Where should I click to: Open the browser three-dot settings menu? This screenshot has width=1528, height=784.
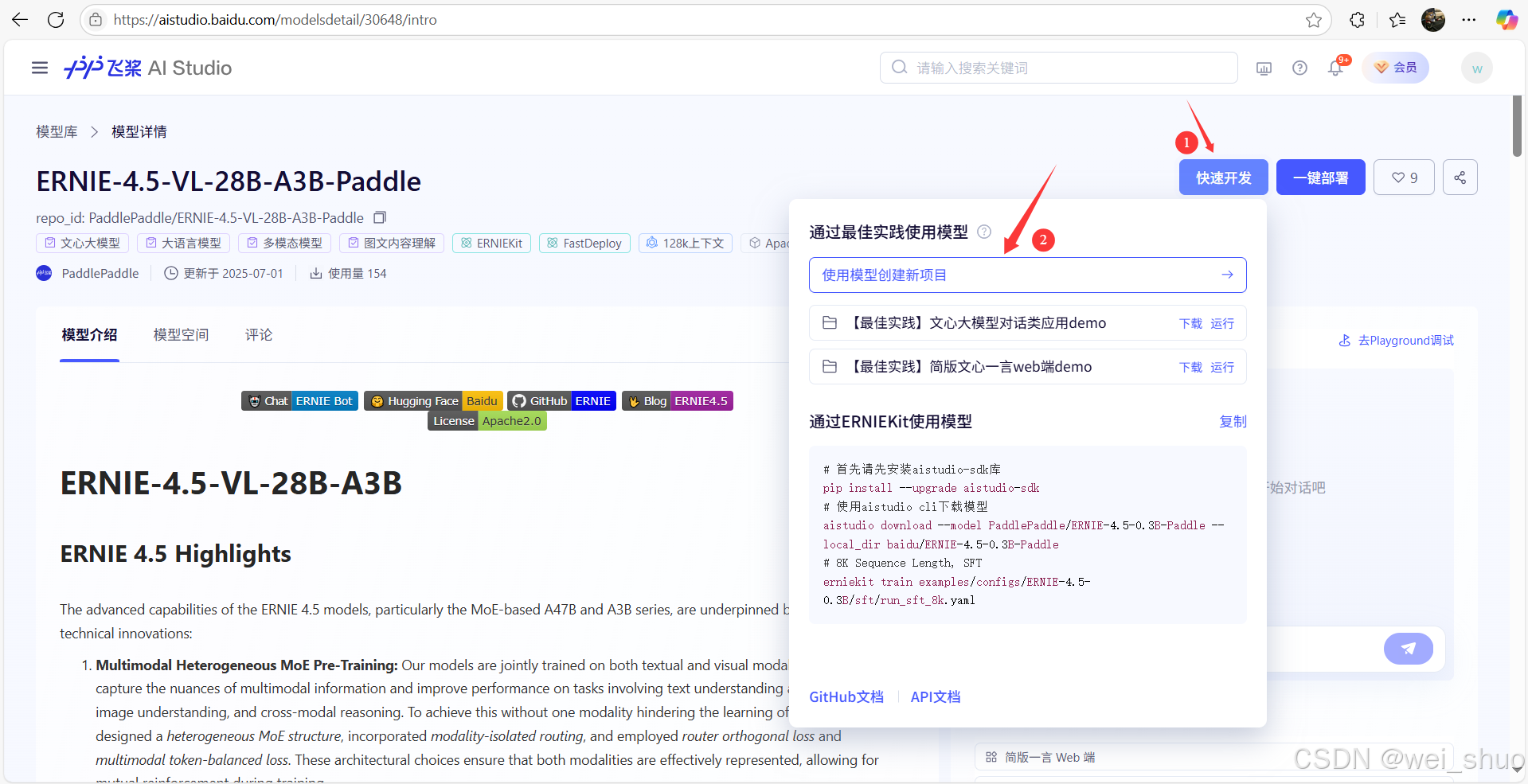1469,20
